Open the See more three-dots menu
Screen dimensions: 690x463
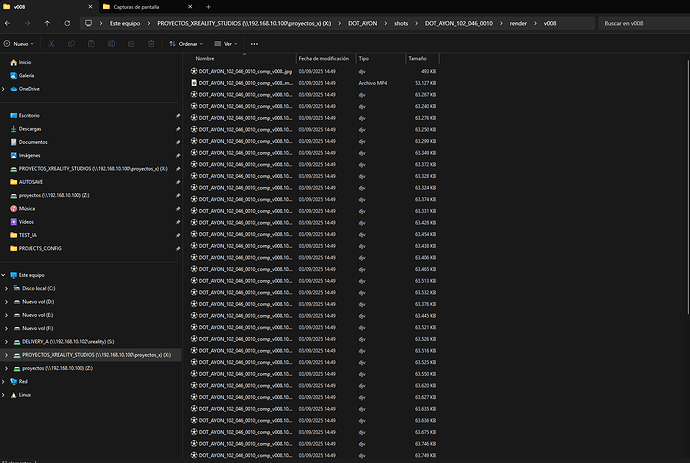[253, 44]
